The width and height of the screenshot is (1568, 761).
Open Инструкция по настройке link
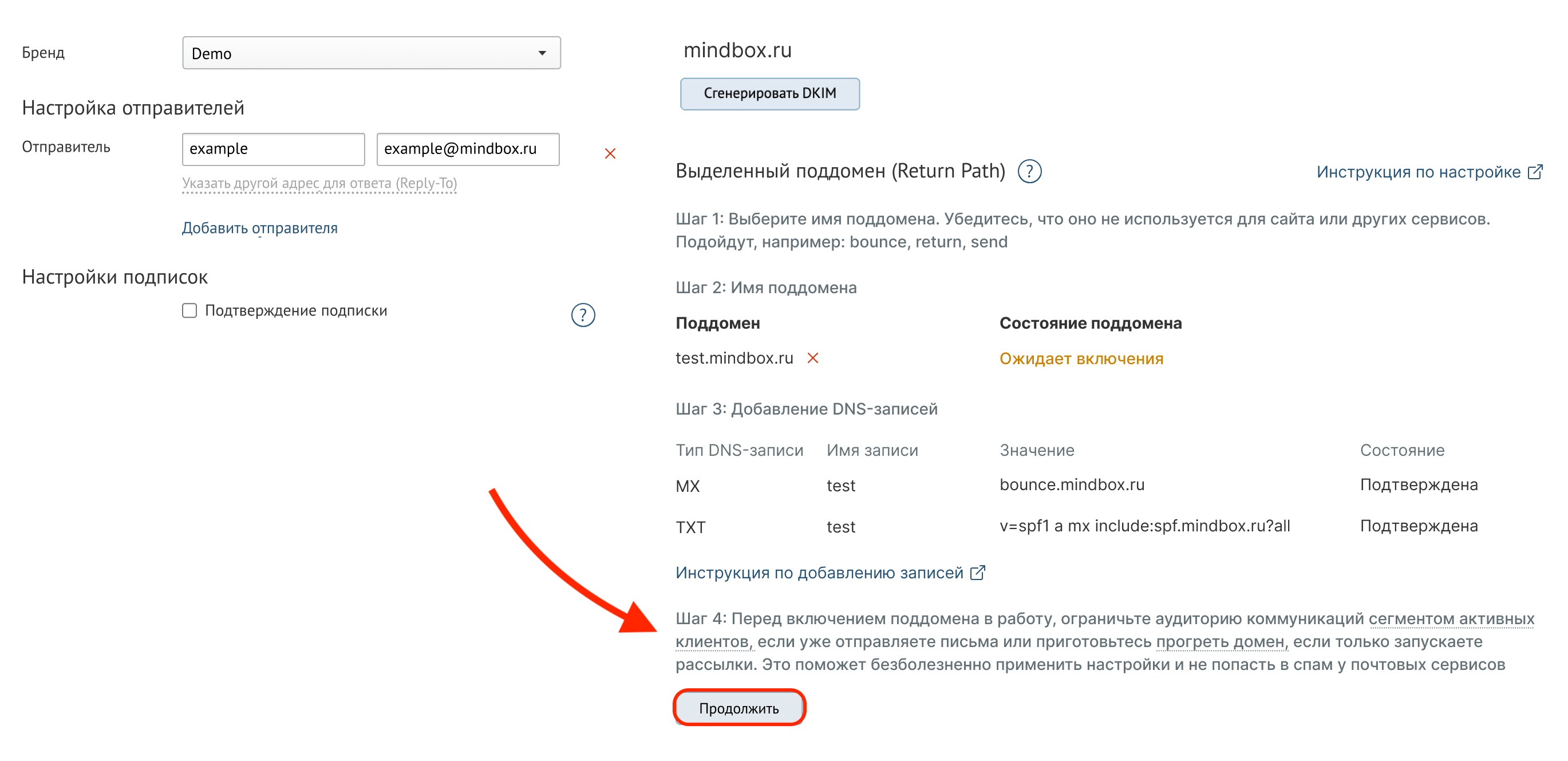pos(1417,172)
